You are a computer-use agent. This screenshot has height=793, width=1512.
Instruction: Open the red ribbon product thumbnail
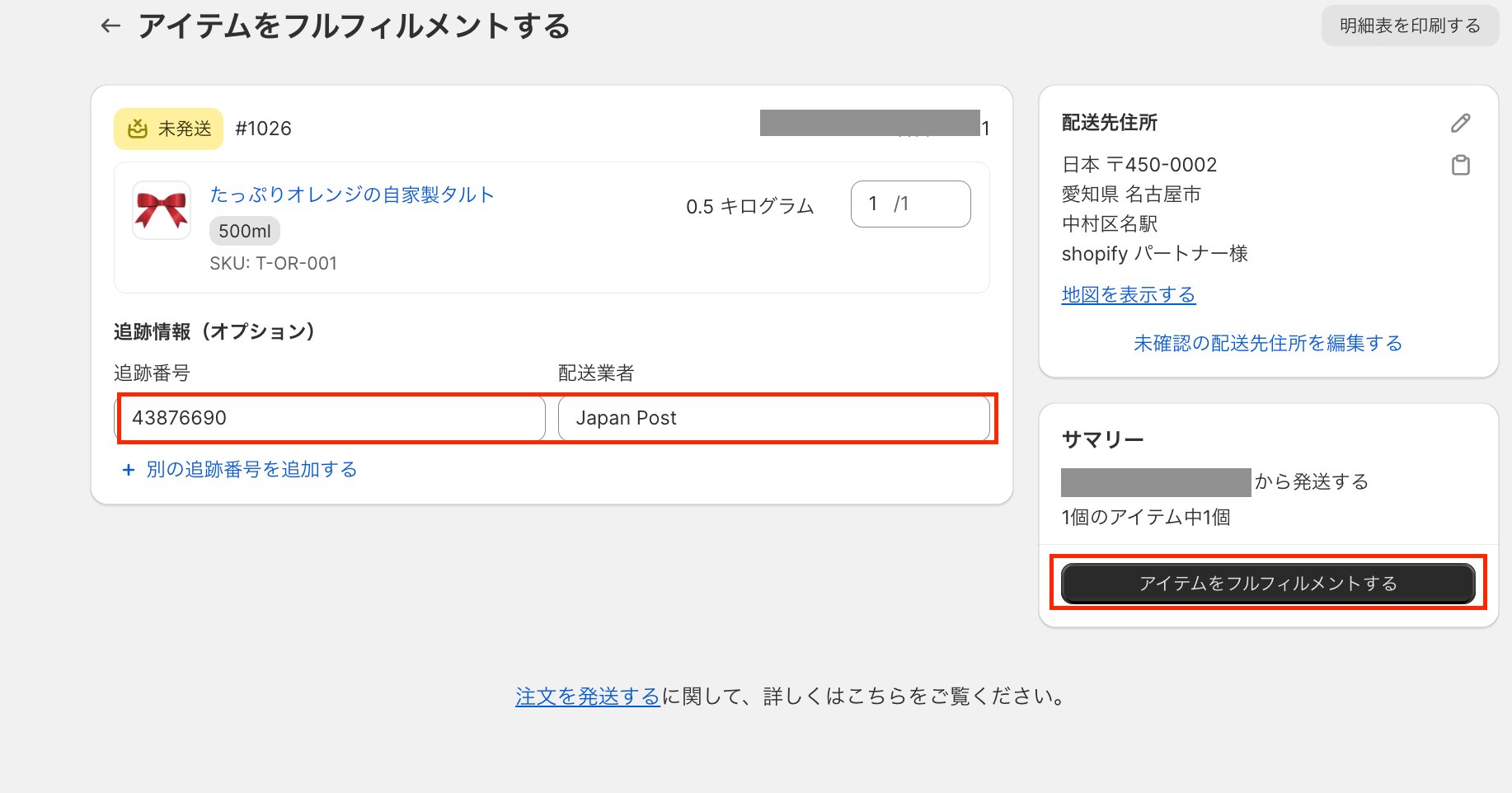coord(162,210)
